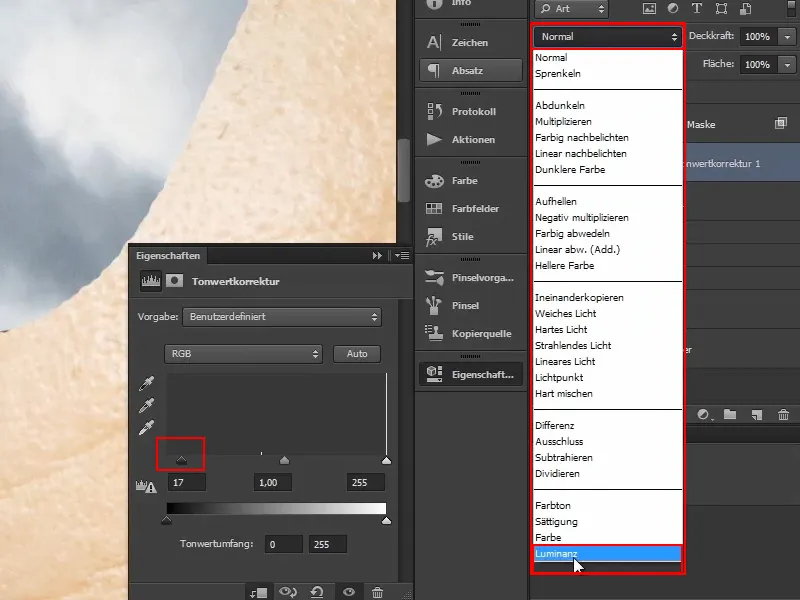Delete layer with trash icon in layers panel
800x600 pixels.
[784, 415]
